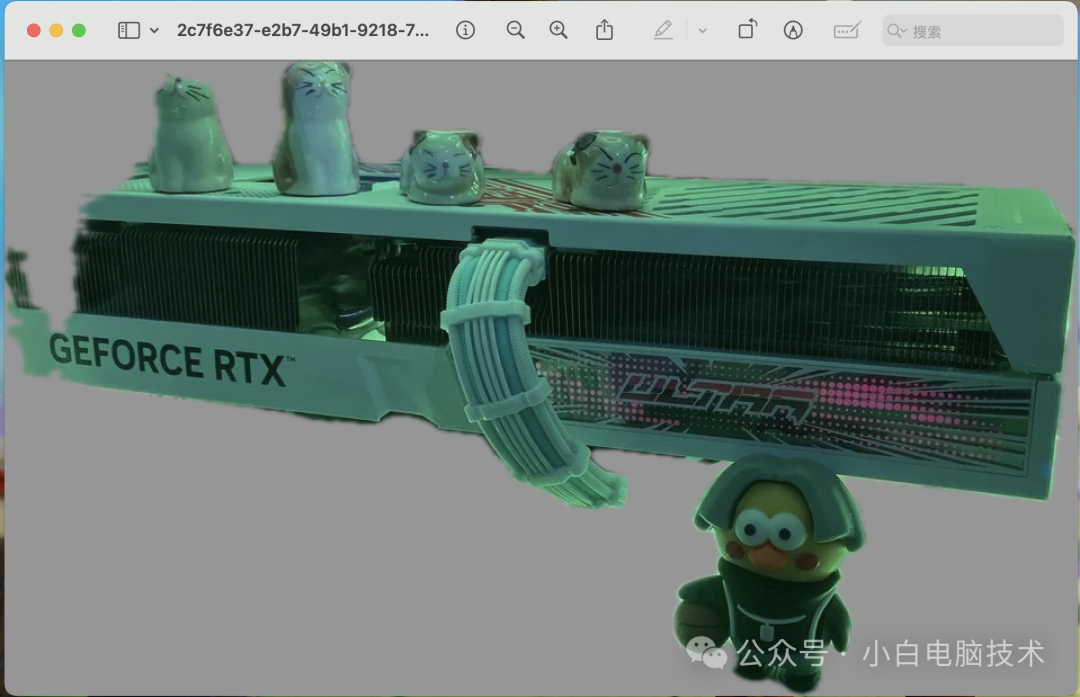Close the Preview window
The width and height of the screenshot is (1080, 697).
33,30
